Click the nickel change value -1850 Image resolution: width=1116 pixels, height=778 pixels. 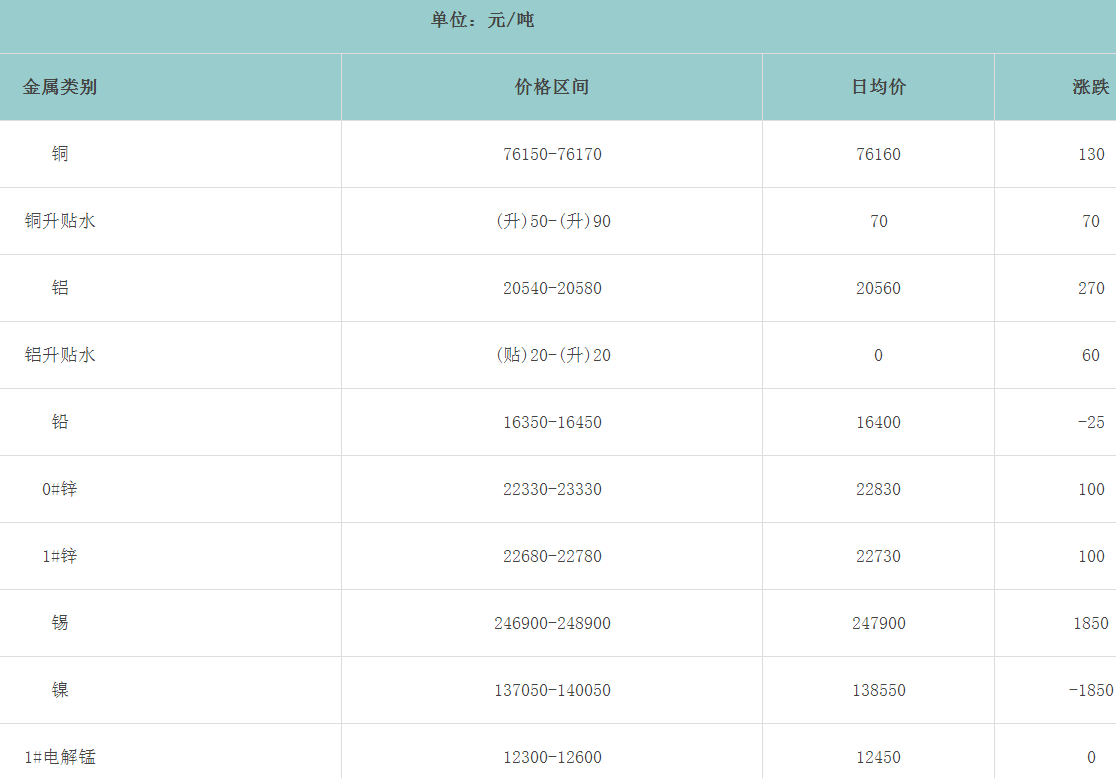1089,690
